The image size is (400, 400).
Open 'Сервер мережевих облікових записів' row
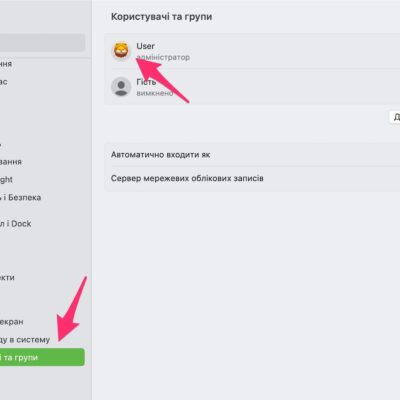coord(252,178)
